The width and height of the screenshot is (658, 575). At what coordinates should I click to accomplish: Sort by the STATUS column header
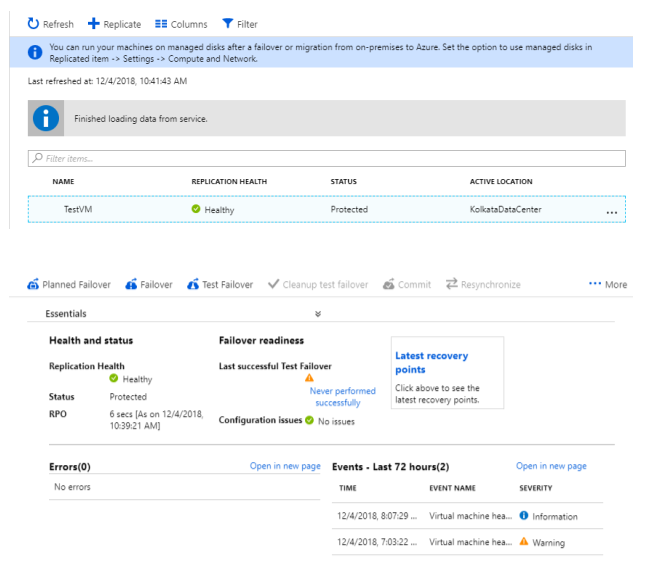pos(343,181)
